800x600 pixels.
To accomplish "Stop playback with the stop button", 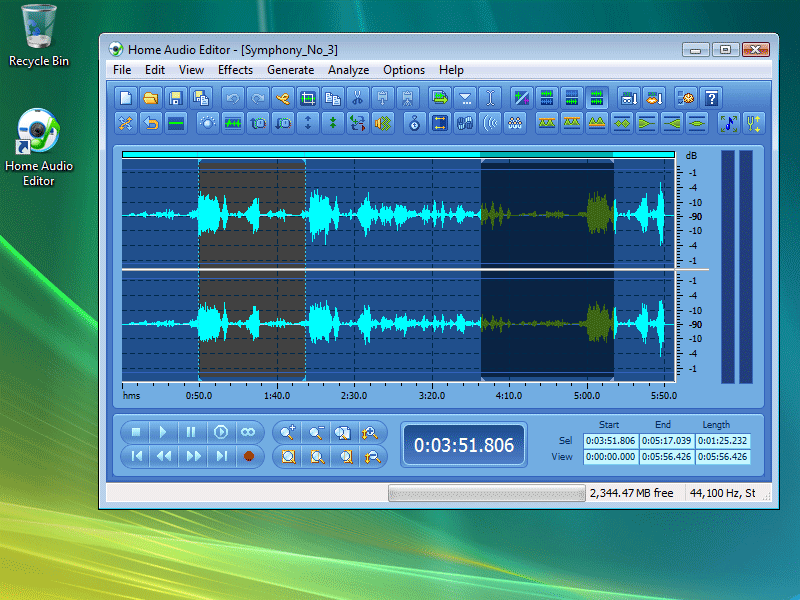I will click(x=136, y=432).
